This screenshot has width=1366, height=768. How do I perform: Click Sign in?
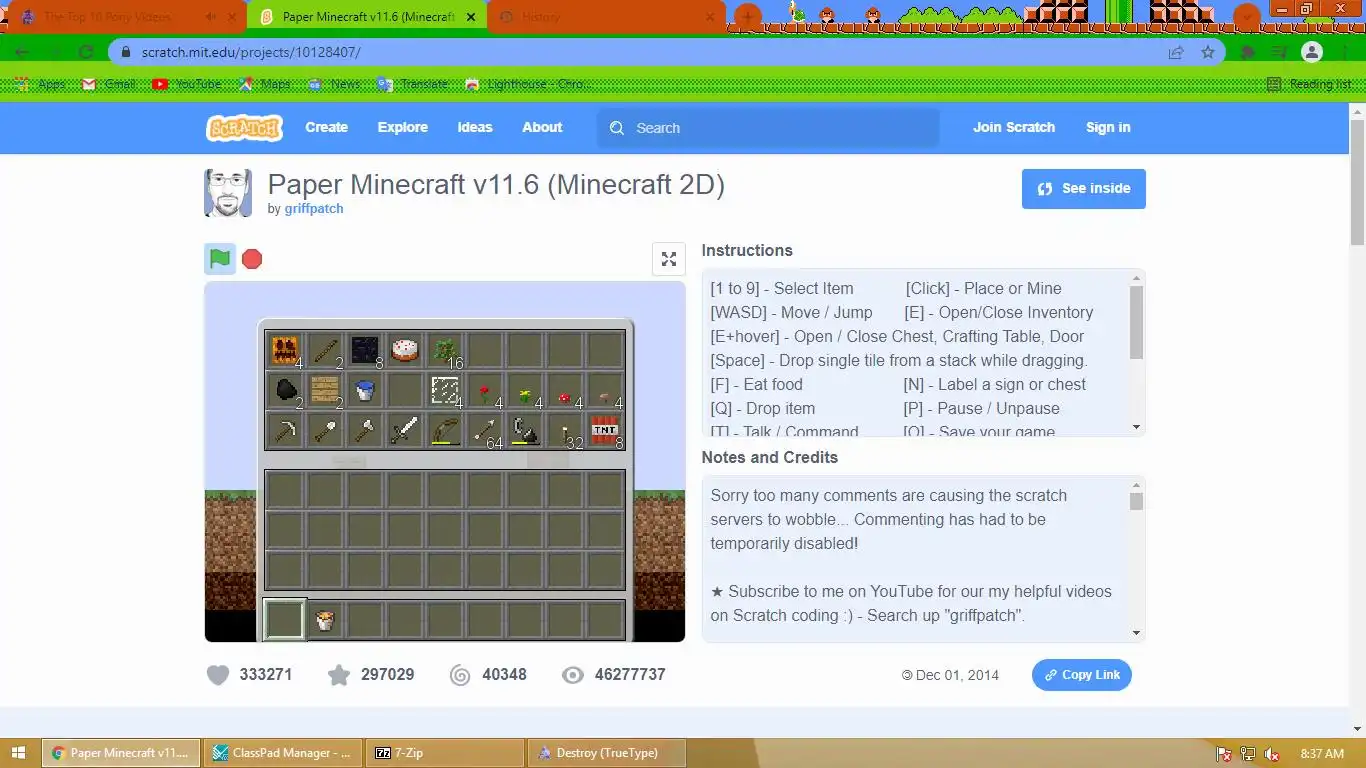(x=1108, y=127)
